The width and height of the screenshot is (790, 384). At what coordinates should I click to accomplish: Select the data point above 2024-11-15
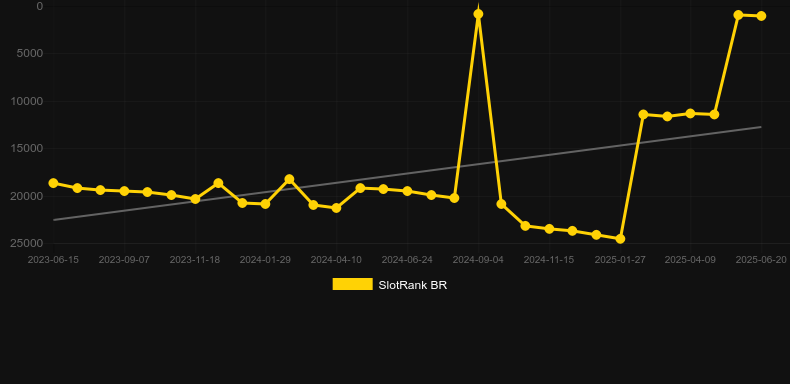(549, 229)
